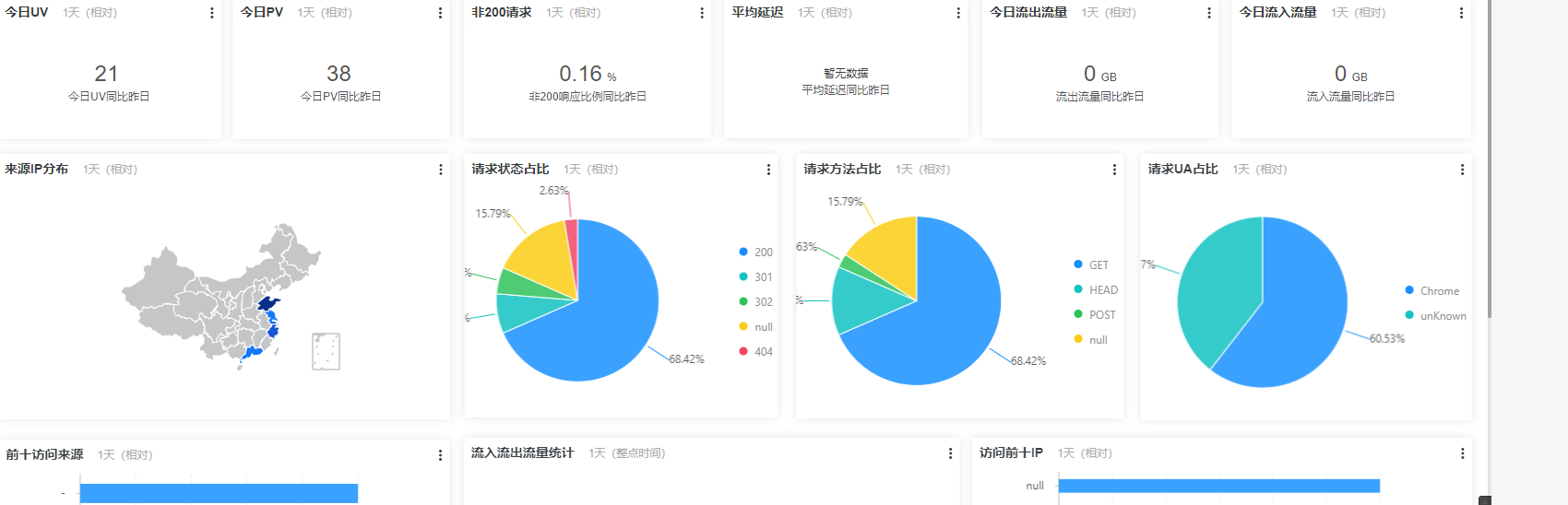Expand the 访问前十IP panel options menu
This screenshot has width=1568, height=505.
point(1462,453)
